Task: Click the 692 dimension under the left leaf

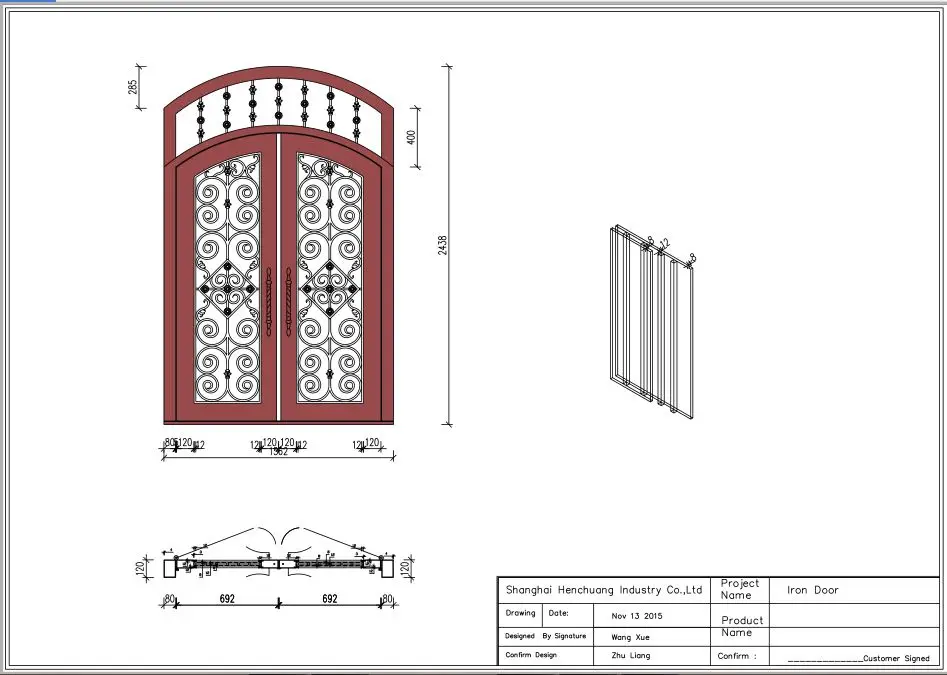Action: click(227, 598)
